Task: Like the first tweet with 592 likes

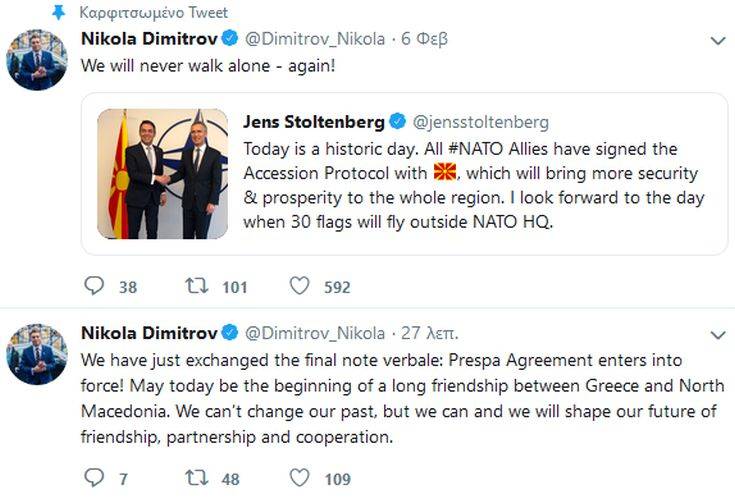Action: click(x=299, y=287)
